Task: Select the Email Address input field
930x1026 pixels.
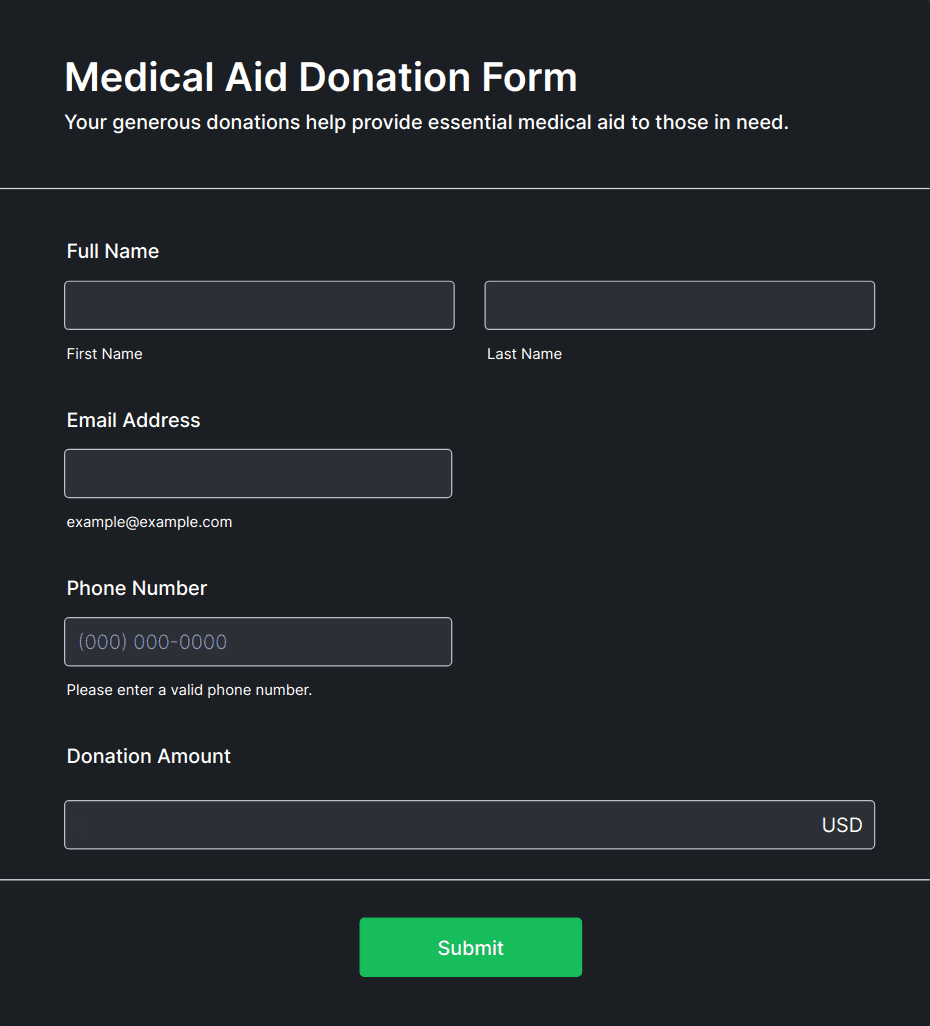Action: (x=258, y=473)
